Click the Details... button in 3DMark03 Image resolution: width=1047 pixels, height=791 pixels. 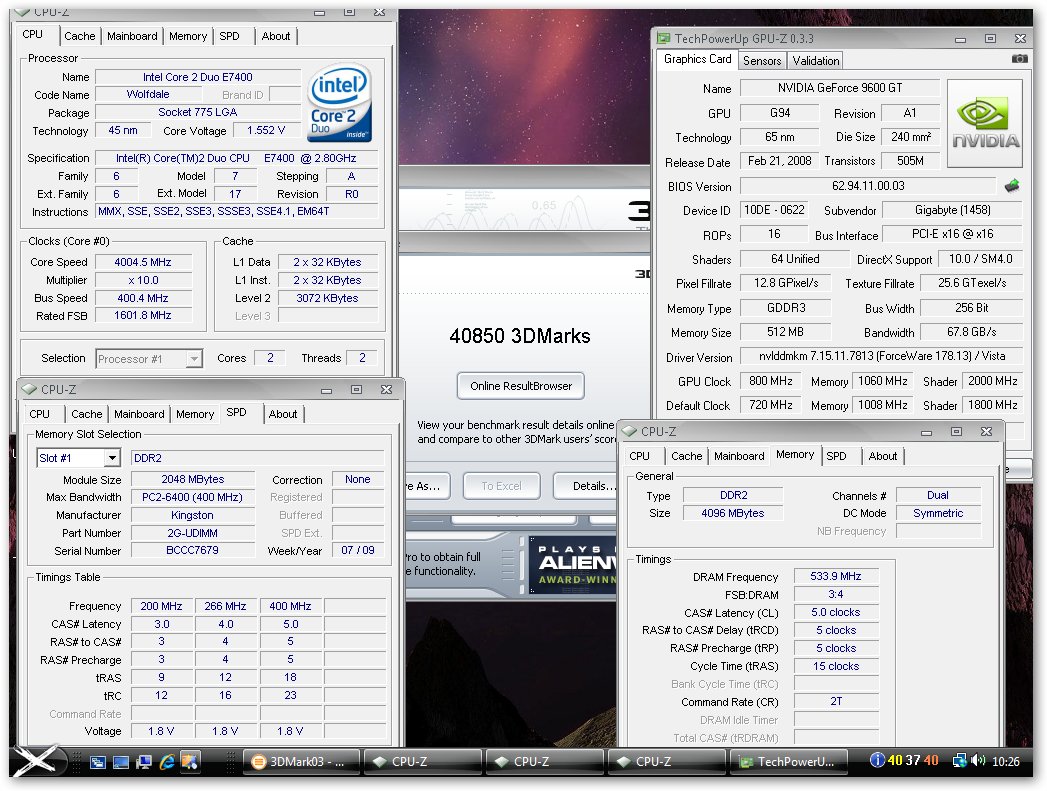click(x=586, y=486)
